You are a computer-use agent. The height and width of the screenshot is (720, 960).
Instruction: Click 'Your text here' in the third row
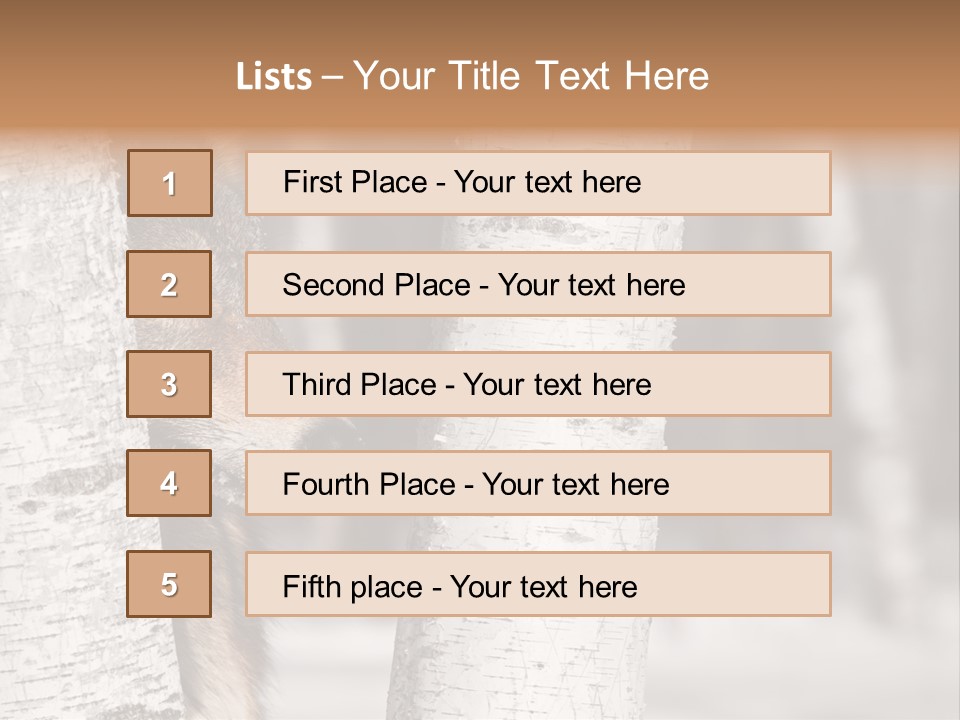(557, 385)
